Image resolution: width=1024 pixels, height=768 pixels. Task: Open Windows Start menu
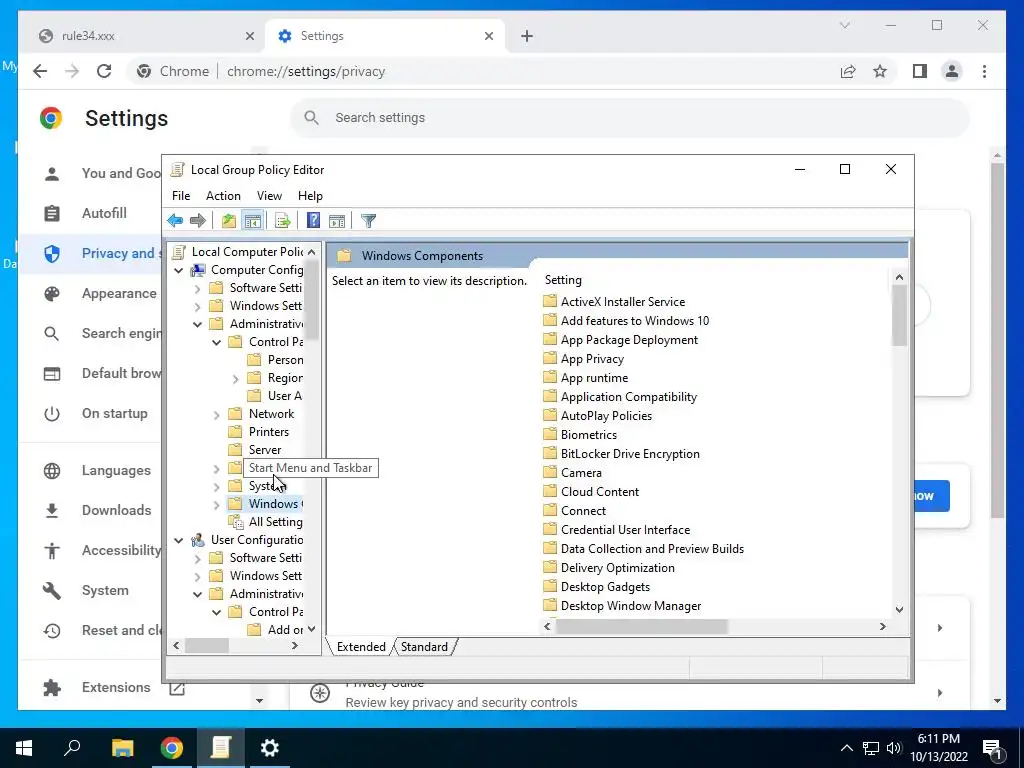pyautogui.click(x=24, y=748)
